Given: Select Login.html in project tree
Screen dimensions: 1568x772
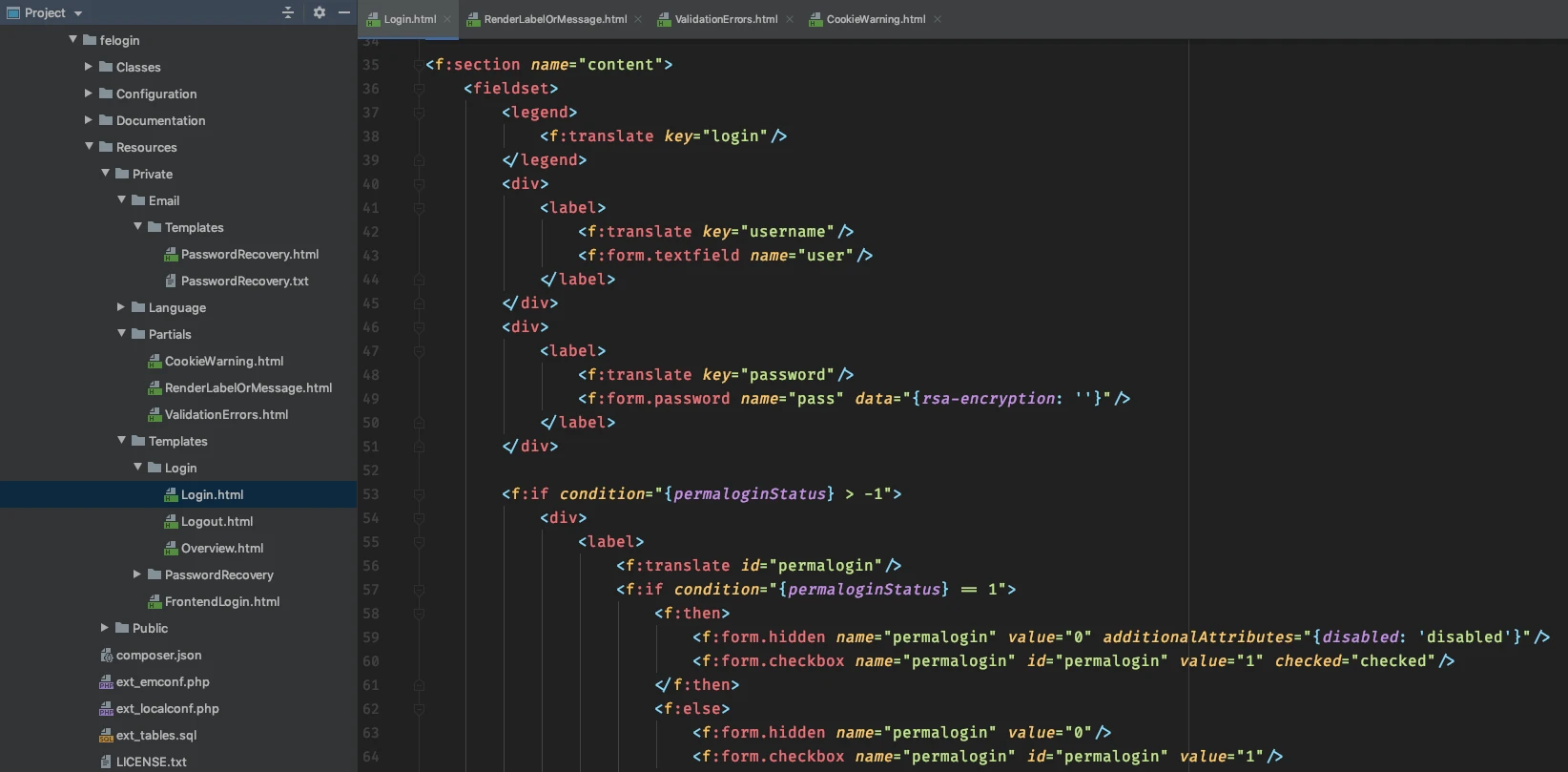Looking at the screenshot, I should pyautogui.click(x=212, y=494).
